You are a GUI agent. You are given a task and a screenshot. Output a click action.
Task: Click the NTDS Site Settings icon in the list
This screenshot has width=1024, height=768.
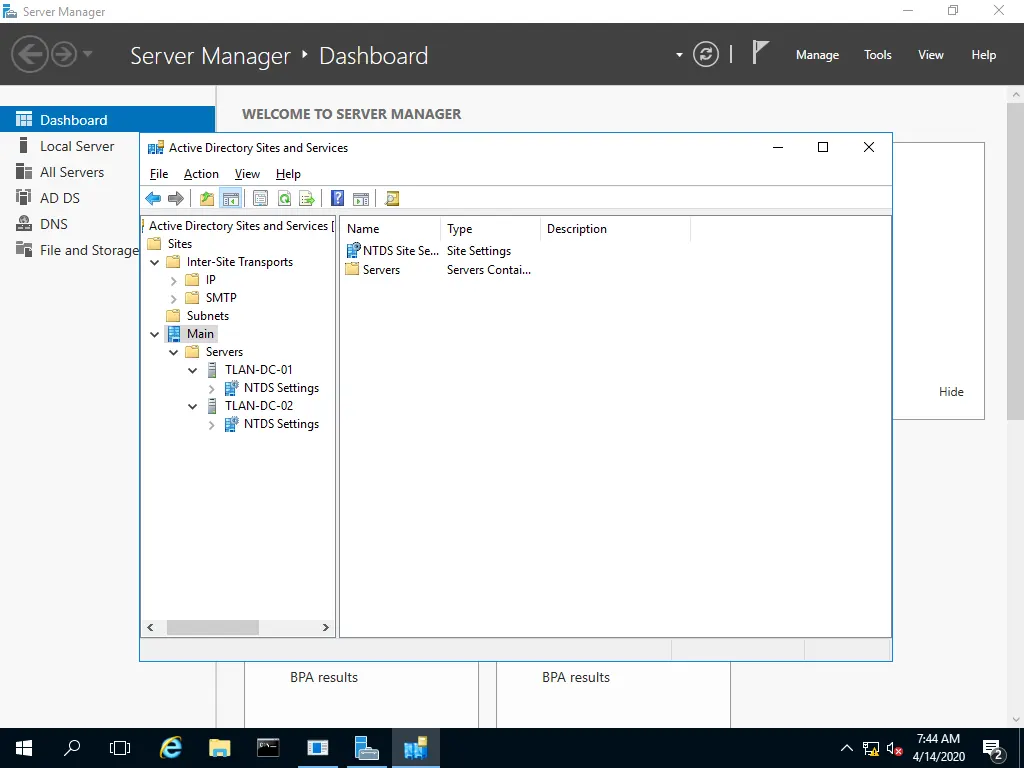click(x=353, y=250)
